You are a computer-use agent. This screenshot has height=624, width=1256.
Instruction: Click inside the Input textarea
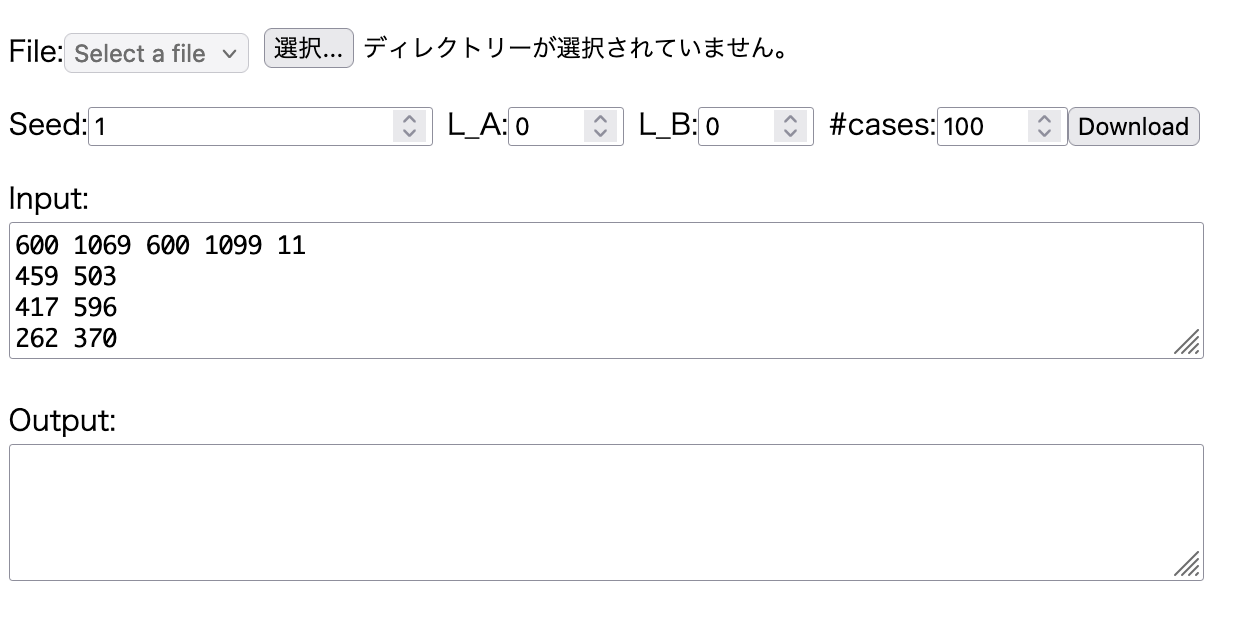click(x=600, y=290)
